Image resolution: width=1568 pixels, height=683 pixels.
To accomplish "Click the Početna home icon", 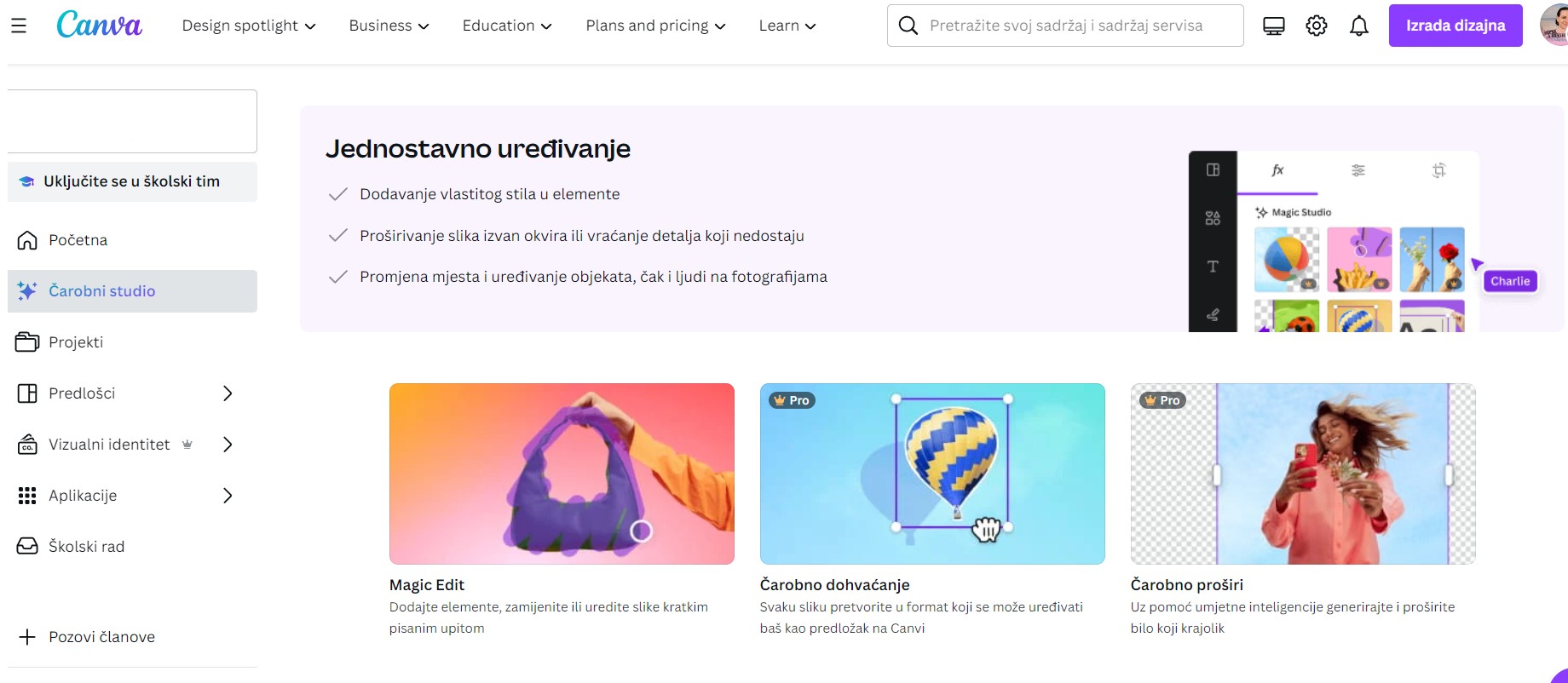I will click(x=27, y=240).
